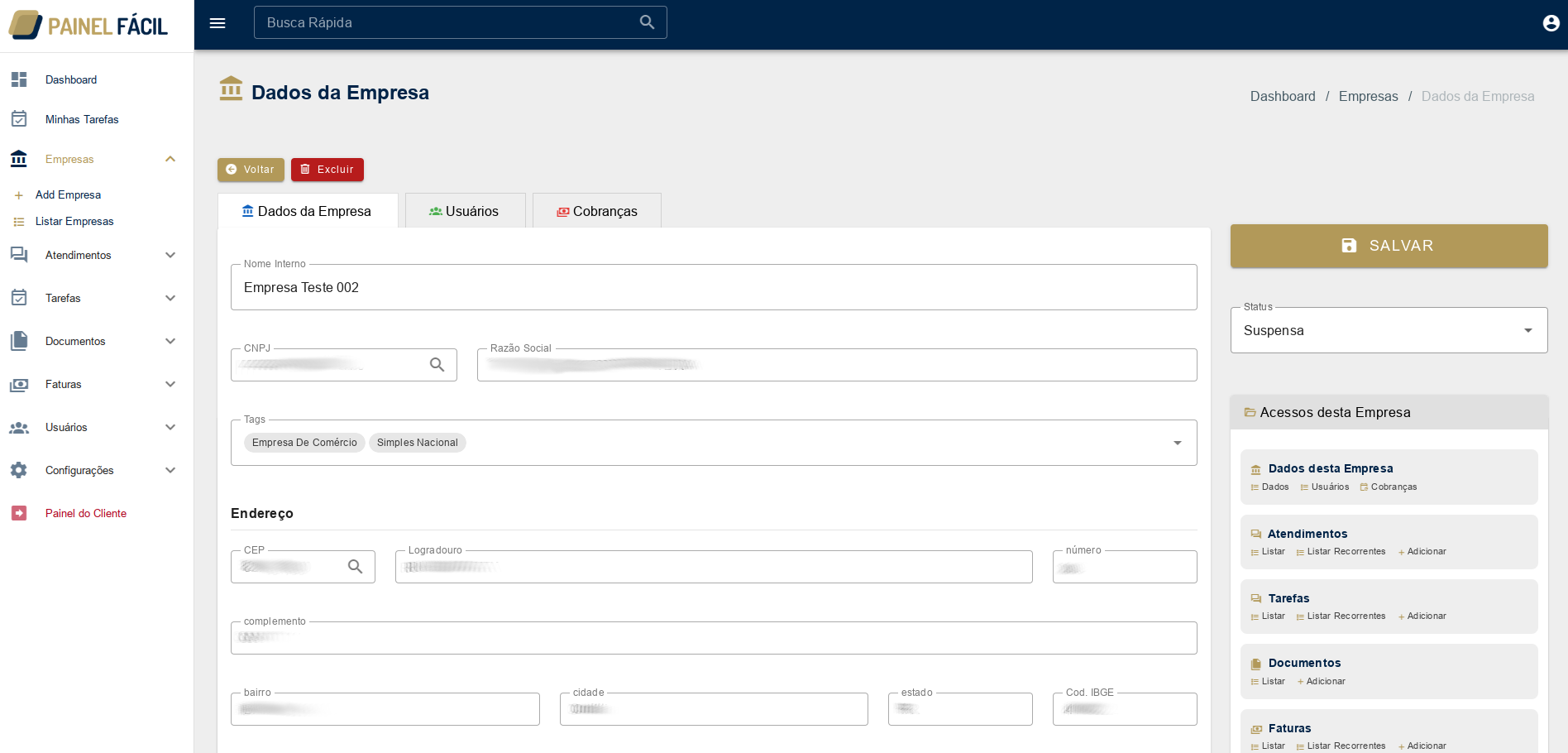Viewport: 1568px width, 753px height.
Task: Click the Faturas money icon in sidebar
Action: (19, 384)
